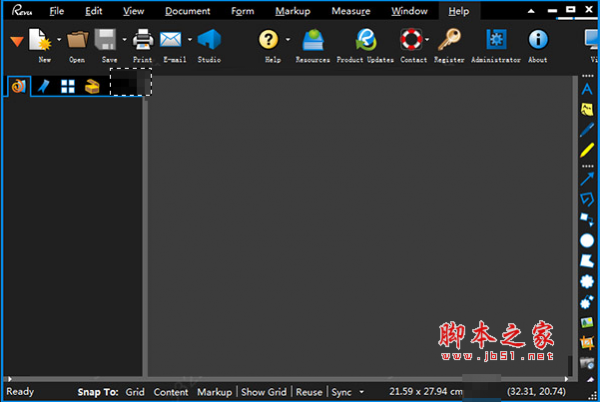The image size is (600, 402).
Task: Select the yellow Highlight tool in right toolbar
Action: 587,149
